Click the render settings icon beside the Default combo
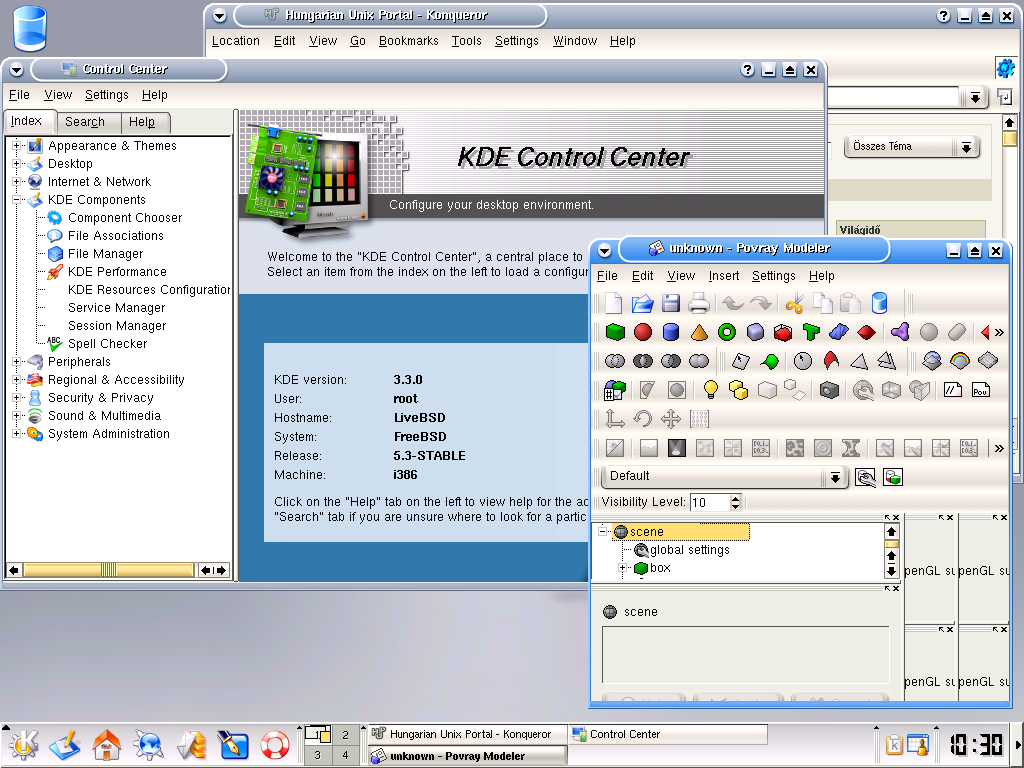The image size is (1024, 768). tap(865, 477)
